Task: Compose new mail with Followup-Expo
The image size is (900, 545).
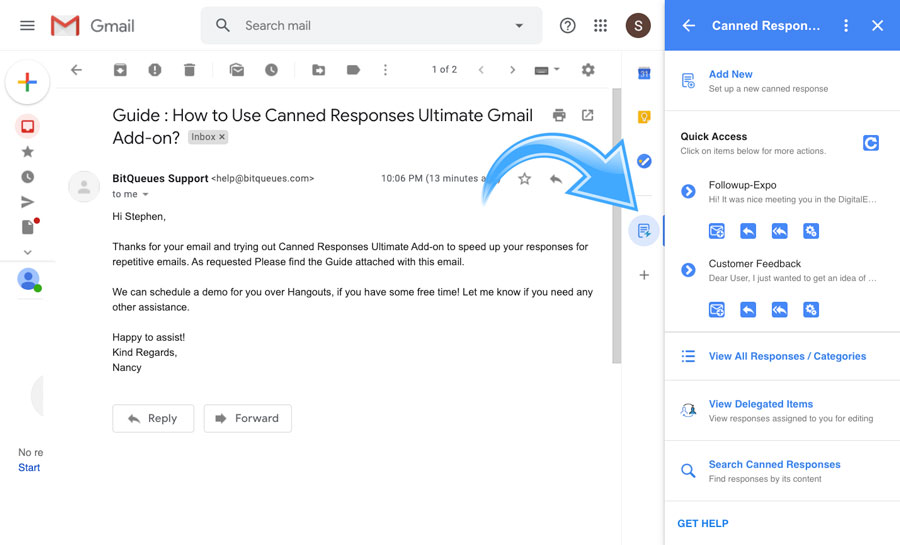Action: click(716, 231)
